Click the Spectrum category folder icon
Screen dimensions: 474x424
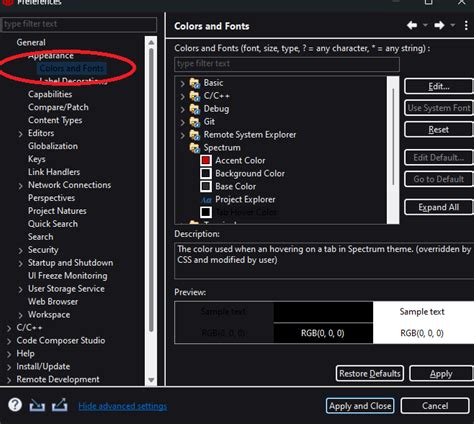point(195,147)
